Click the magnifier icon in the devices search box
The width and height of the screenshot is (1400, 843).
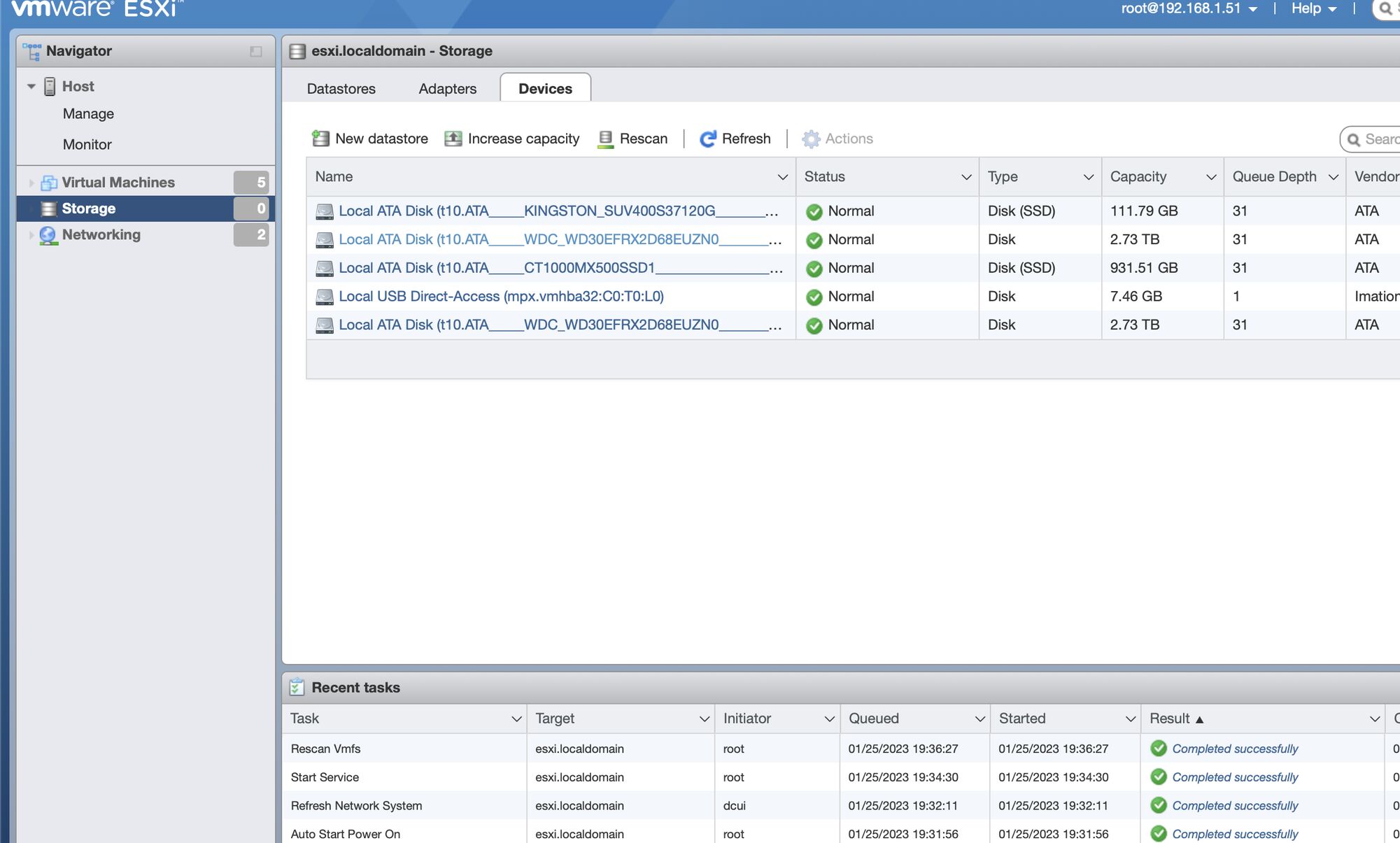[1354, 139]
